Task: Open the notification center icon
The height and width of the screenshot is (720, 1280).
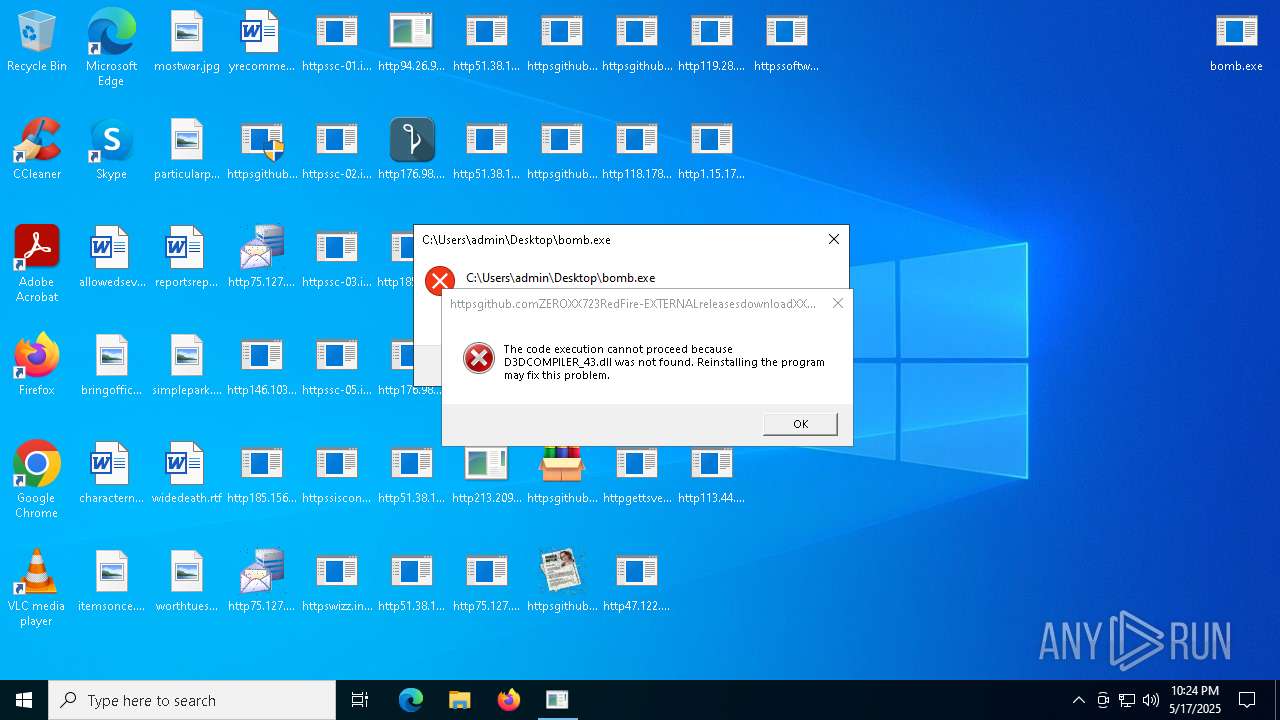Action: 1247,700
